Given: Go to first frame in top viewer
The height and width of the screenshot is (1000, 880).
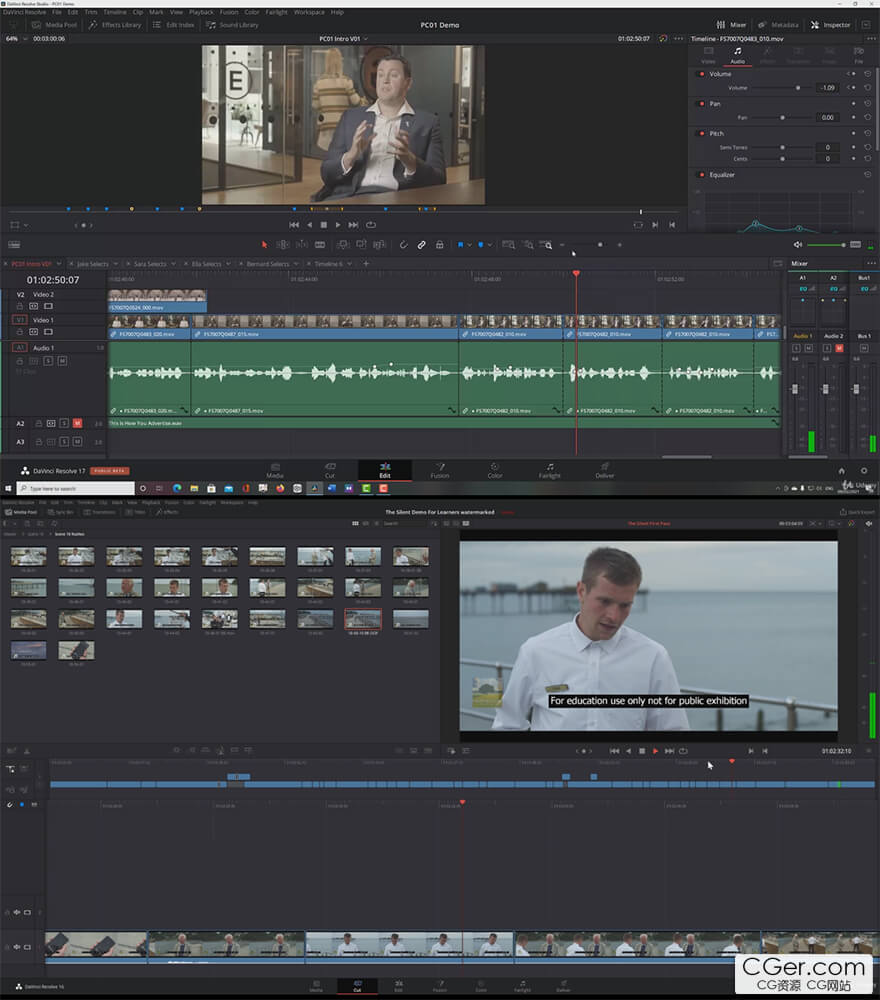Looking at the screenshot, I should pos(294,225).
